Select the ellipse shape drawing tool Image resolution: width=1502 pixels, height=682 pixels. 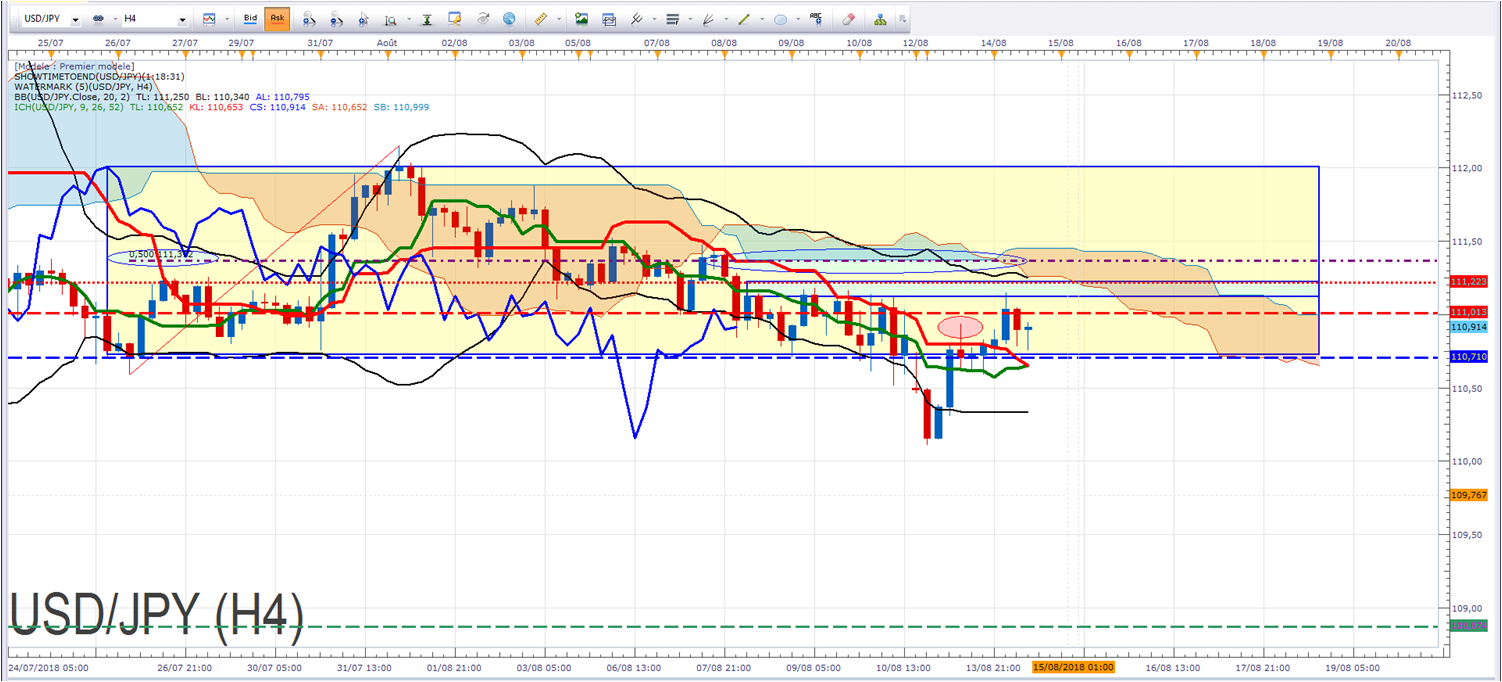780,19
